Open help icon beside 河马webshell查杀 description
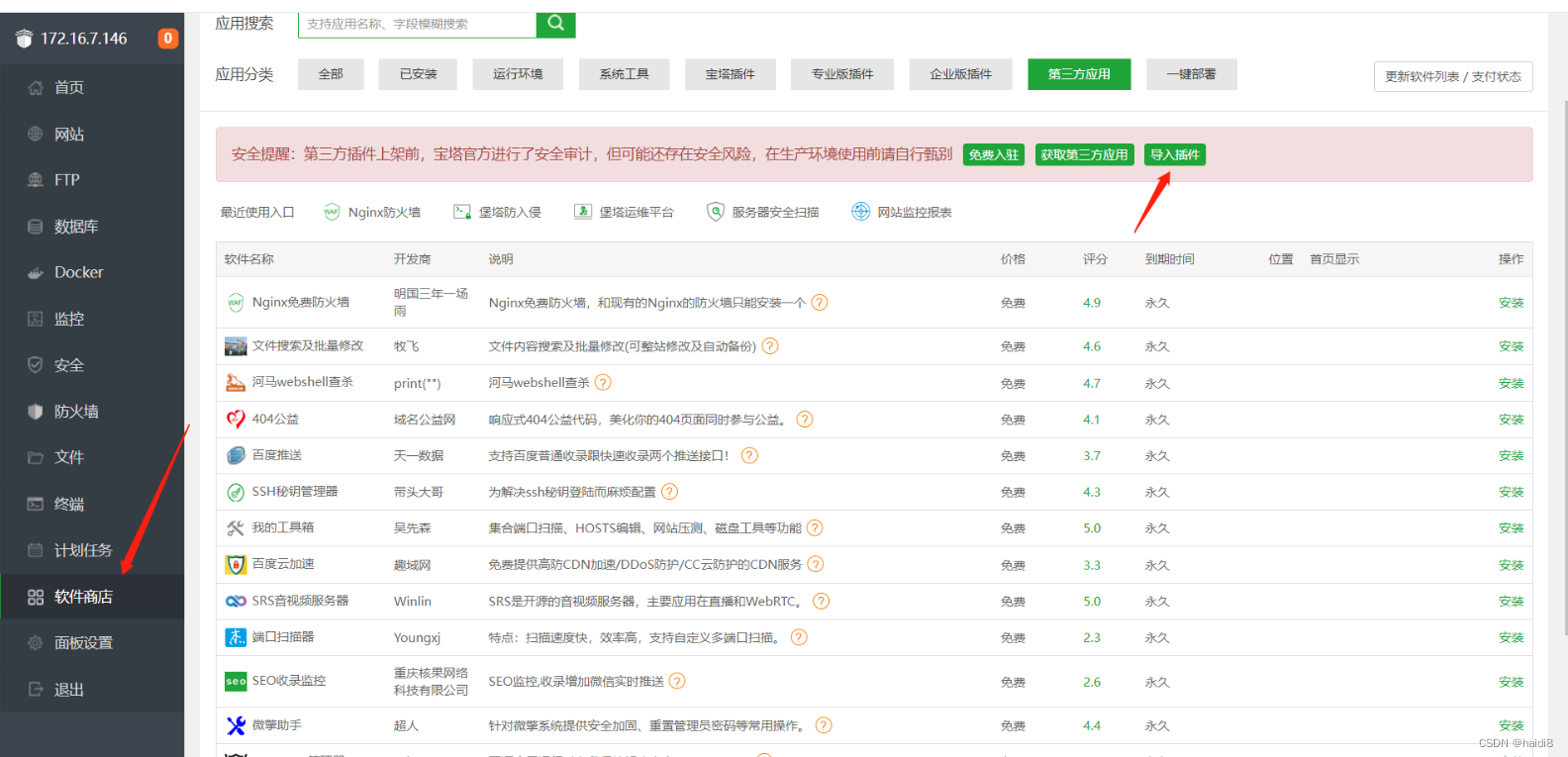 point(603,383)
